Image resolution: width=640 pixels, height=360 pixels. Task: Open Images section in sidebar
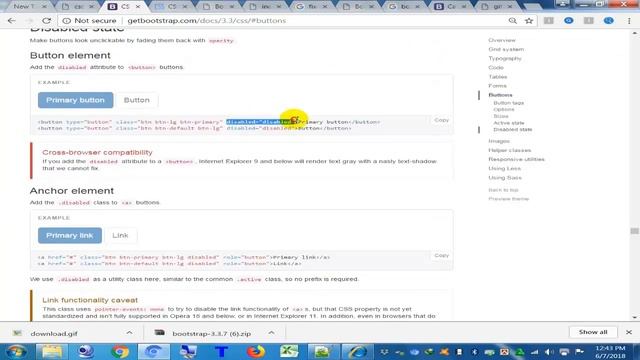pos(499,141)
